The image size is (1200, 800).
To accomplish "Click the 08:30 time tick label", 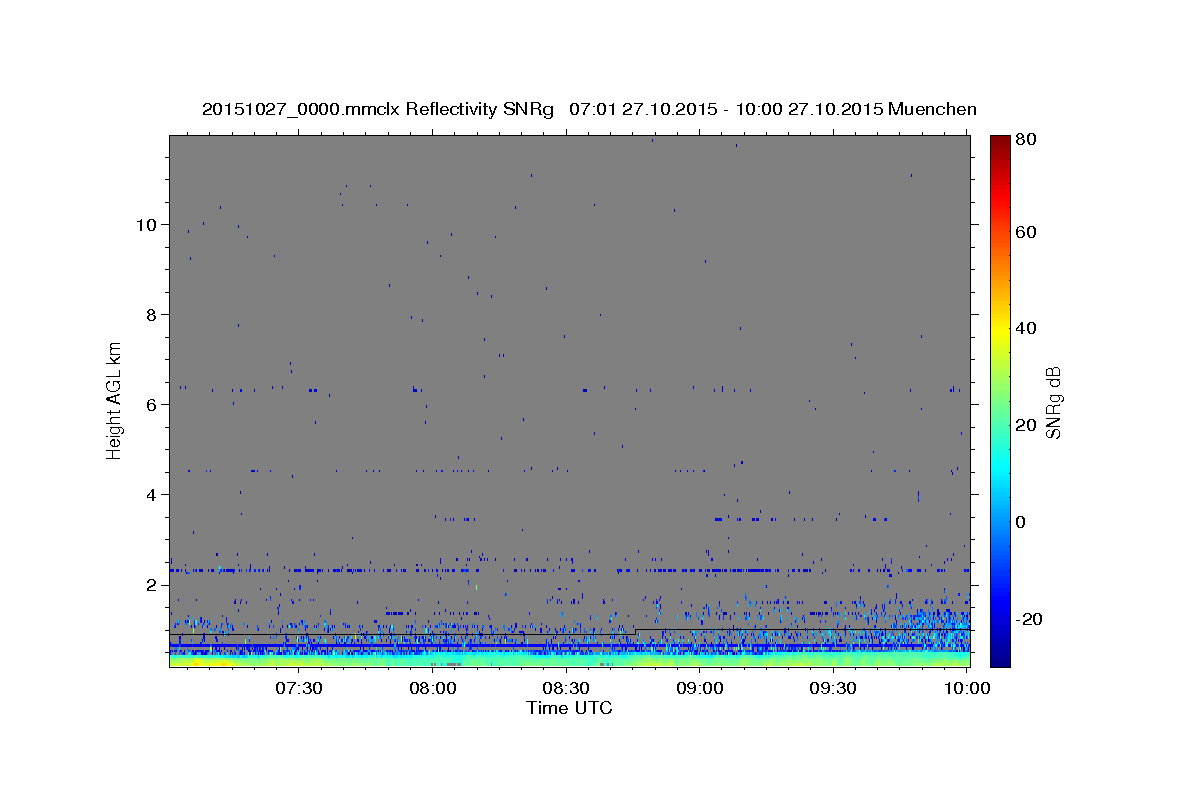I will pyautogui.click(x=566, y=688).
